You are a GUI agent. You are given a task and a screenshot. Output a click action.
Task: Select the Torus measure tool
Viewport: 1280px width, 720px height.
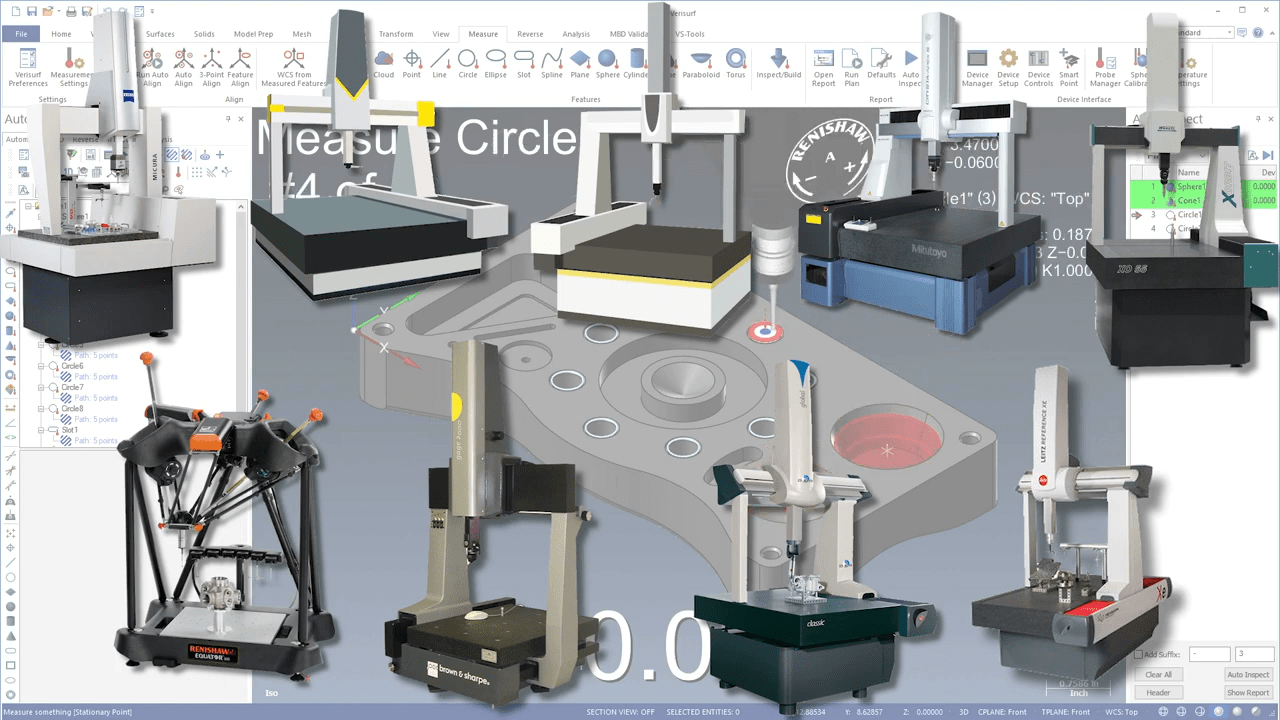[735, 64]
